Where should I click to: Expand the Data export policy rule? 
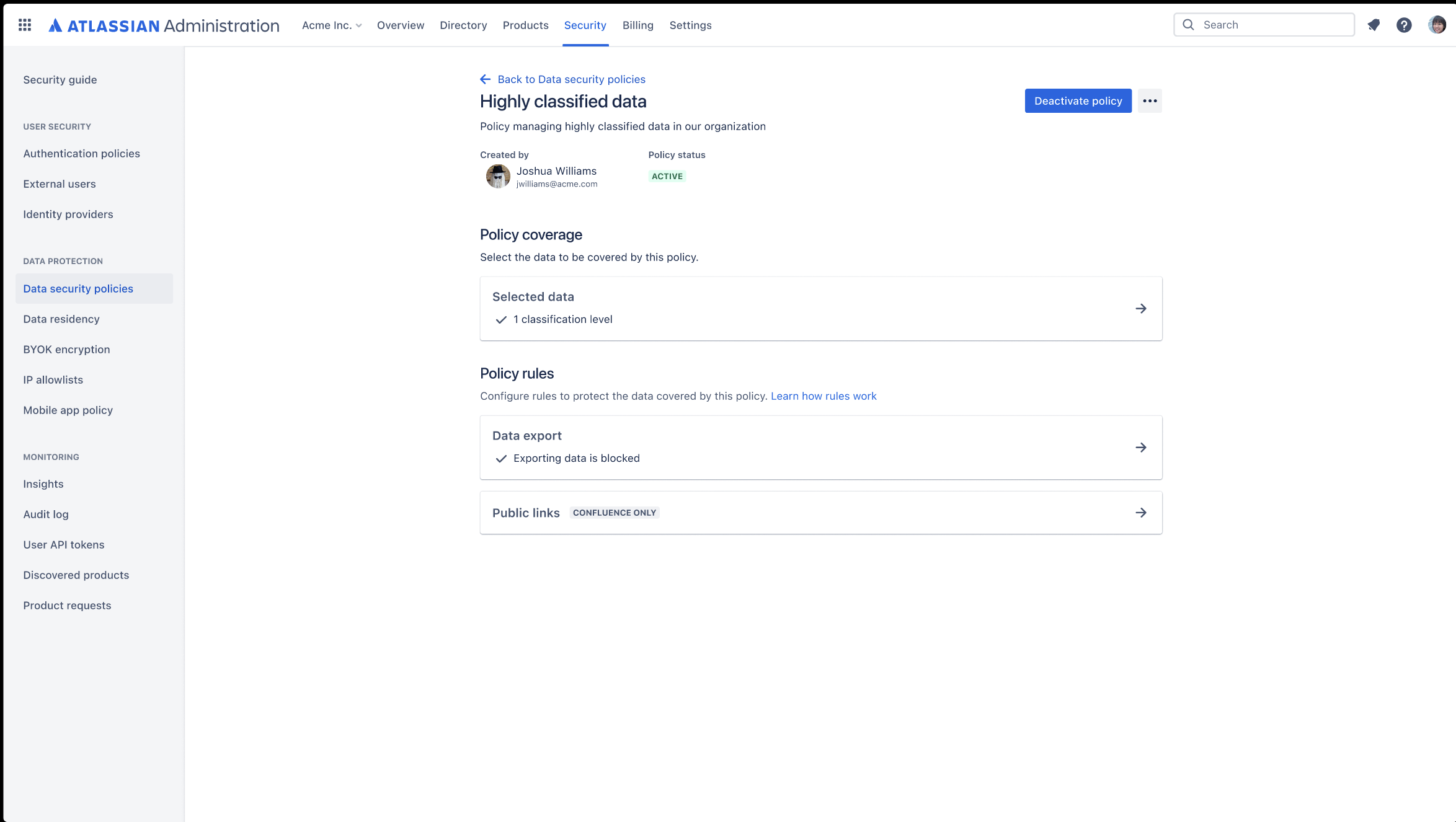(x=1141, y=447)
